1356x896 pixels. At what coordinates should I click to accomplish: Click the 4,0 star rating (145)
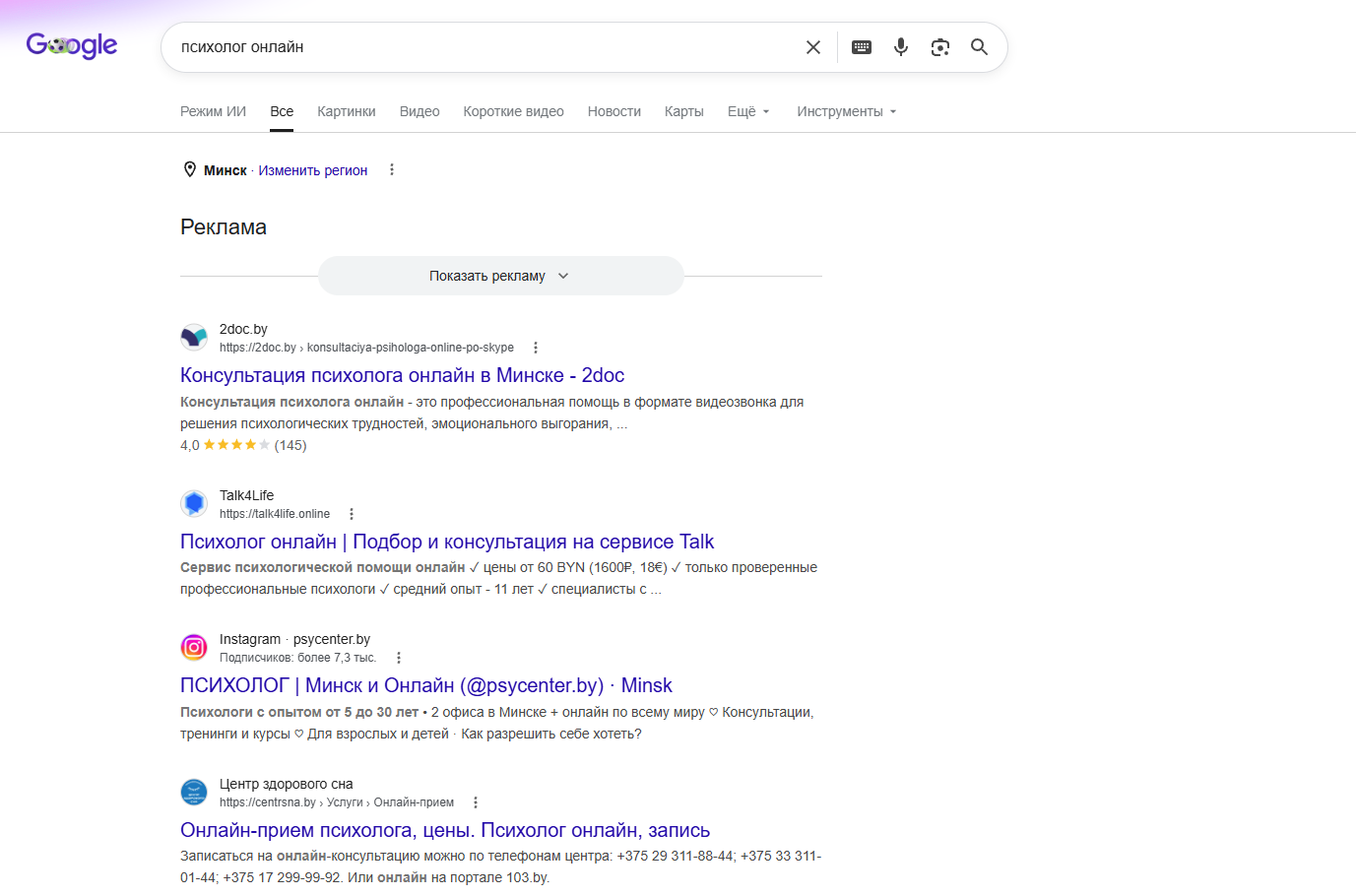tap(243, 445)
